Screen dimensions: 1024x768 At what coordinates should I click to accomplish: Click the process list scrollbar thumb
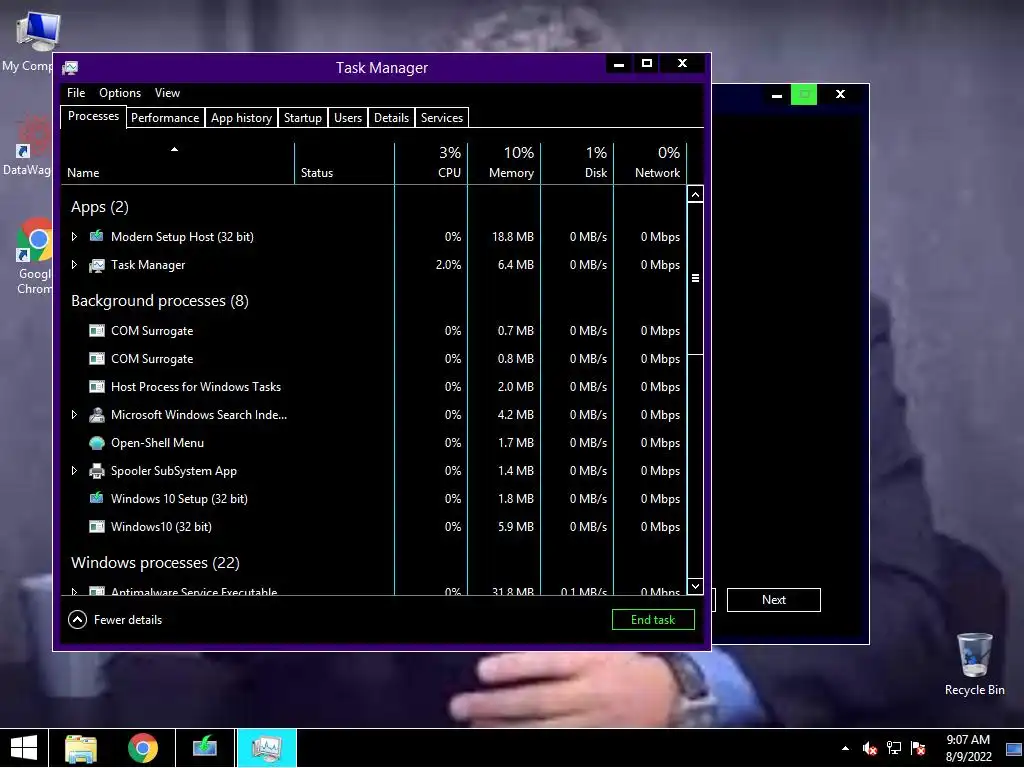pyautogui.click(x=696, y=278)
